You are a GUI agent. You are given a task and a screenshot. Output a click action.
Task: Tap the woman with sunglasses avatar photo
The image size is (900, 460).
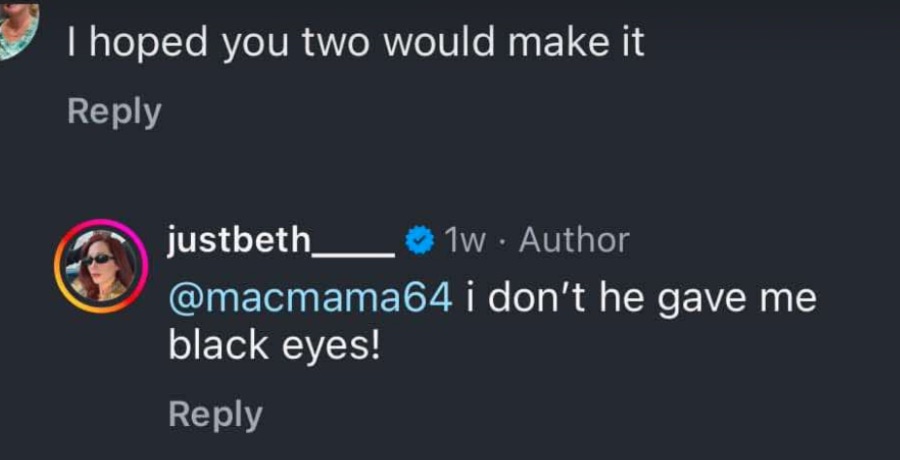point(100,266)
